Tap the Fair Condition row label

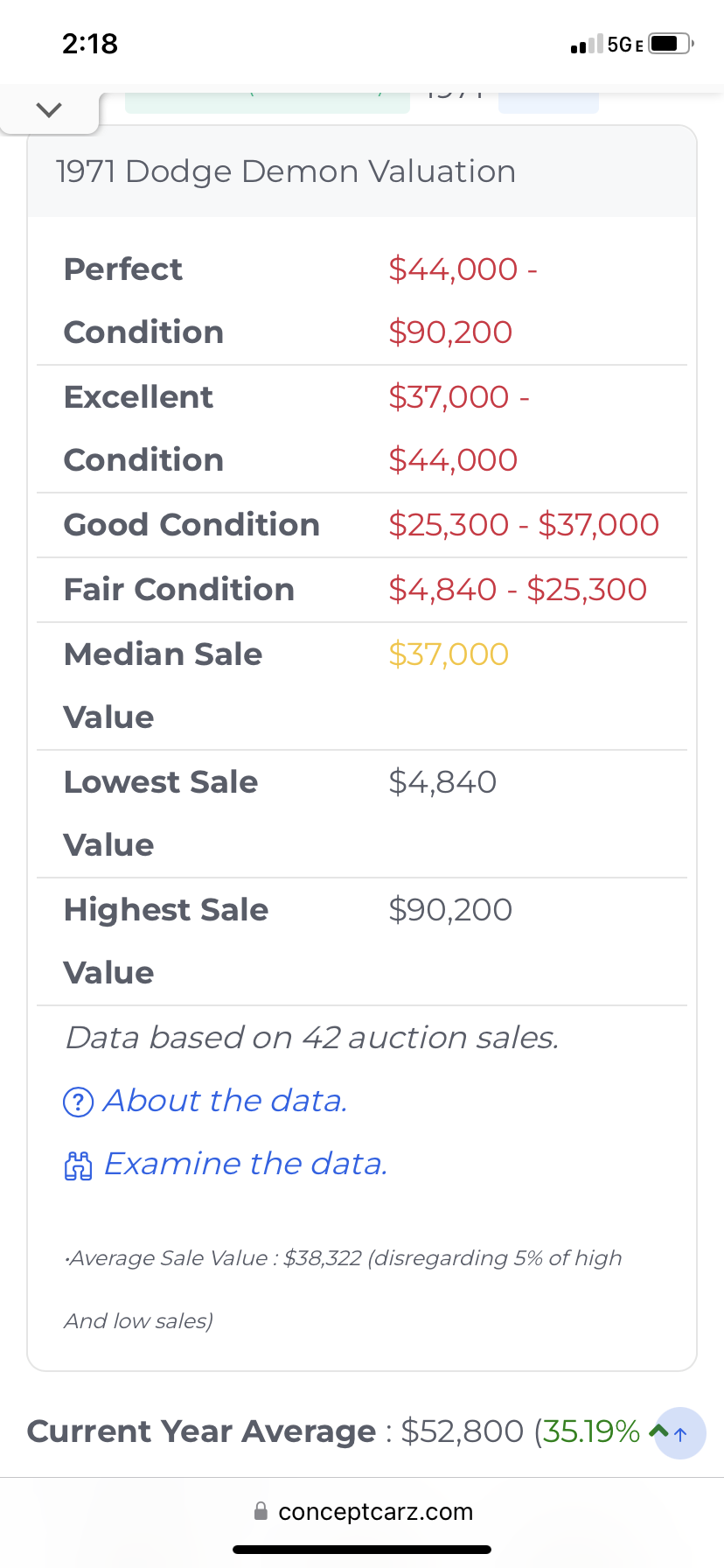pyautogui.click(x=178, y=590)
